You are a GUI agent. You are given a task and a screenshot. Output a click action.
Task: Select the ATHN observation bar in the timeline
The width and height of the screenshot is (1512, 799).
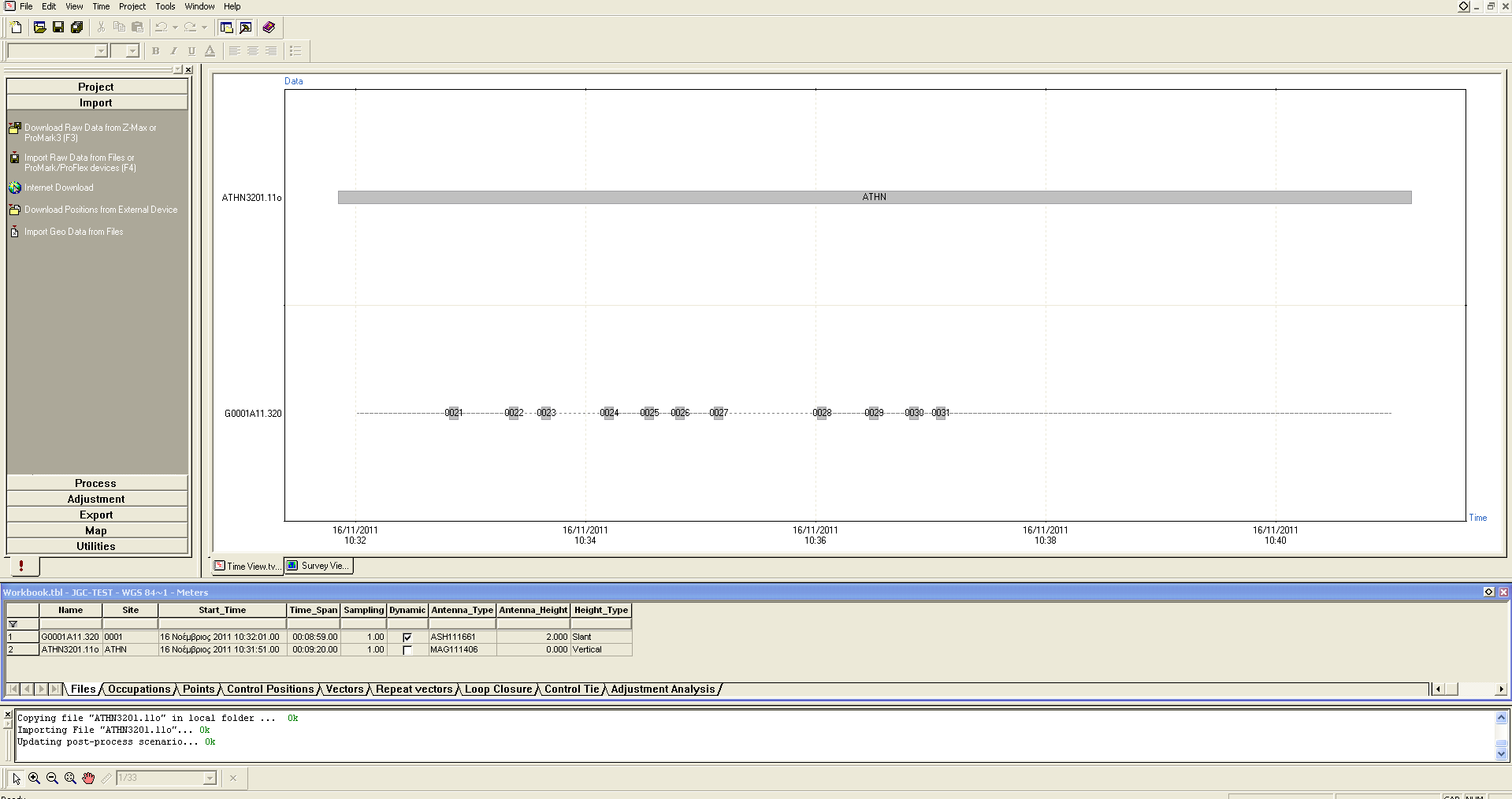(x=875, y=197)
